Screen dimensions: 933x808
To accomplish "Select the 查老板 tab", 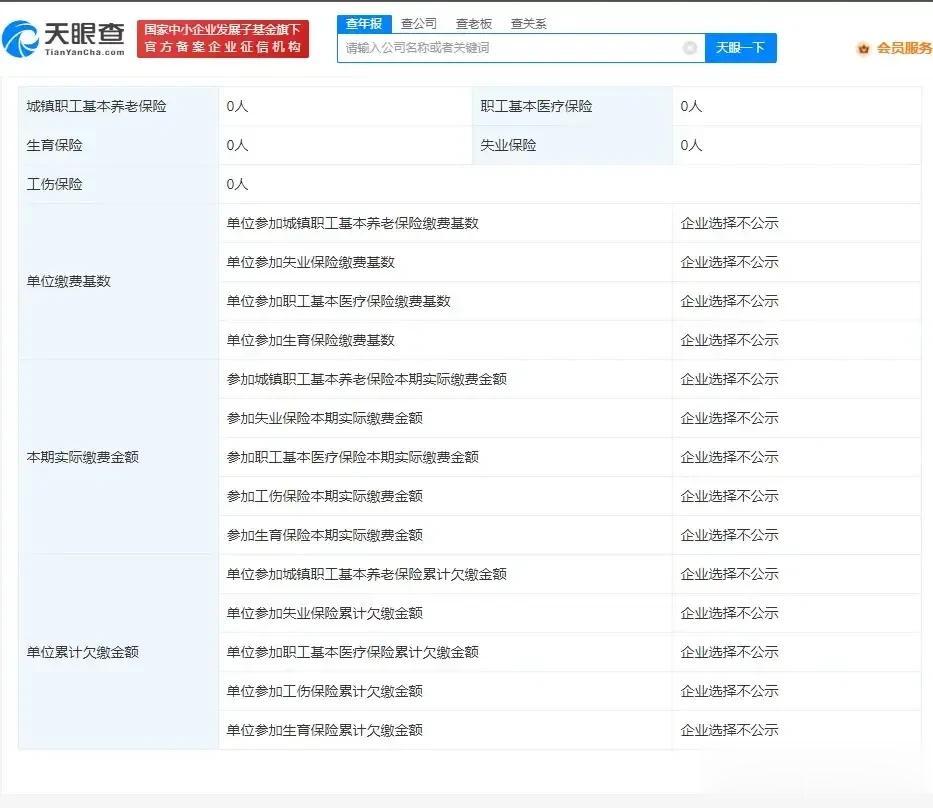I will [x=473, y=23].
